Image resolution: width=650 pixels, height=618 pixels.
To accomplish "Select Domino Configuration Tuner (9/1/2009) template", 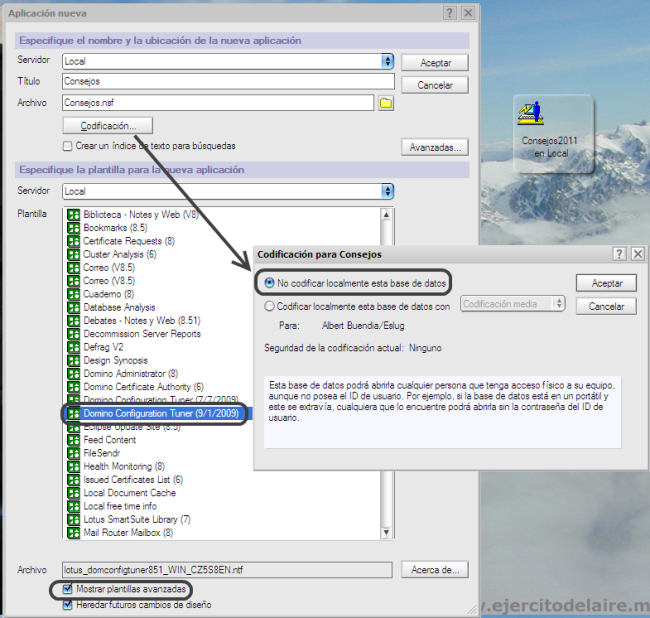I will (161, 413).
